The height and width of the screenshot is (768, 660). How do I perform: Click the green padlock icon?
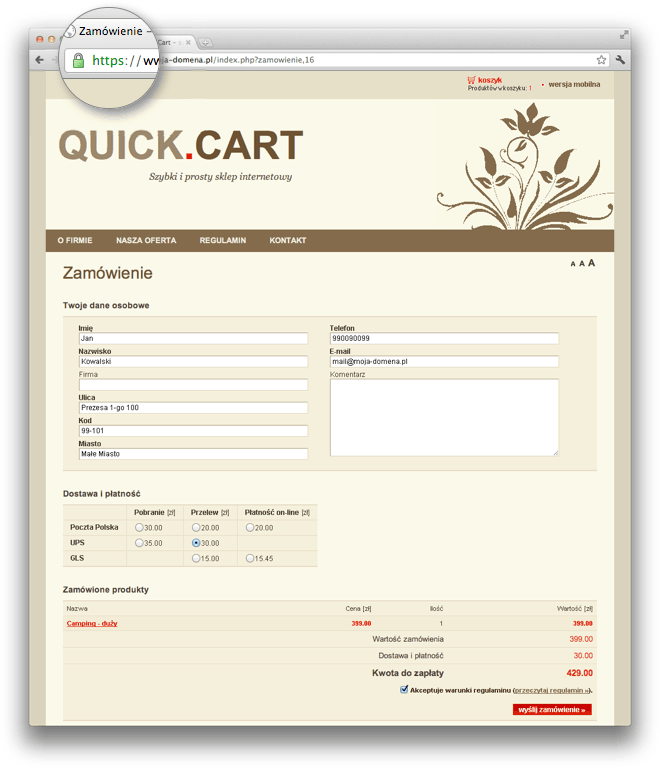tap(78, 61)
